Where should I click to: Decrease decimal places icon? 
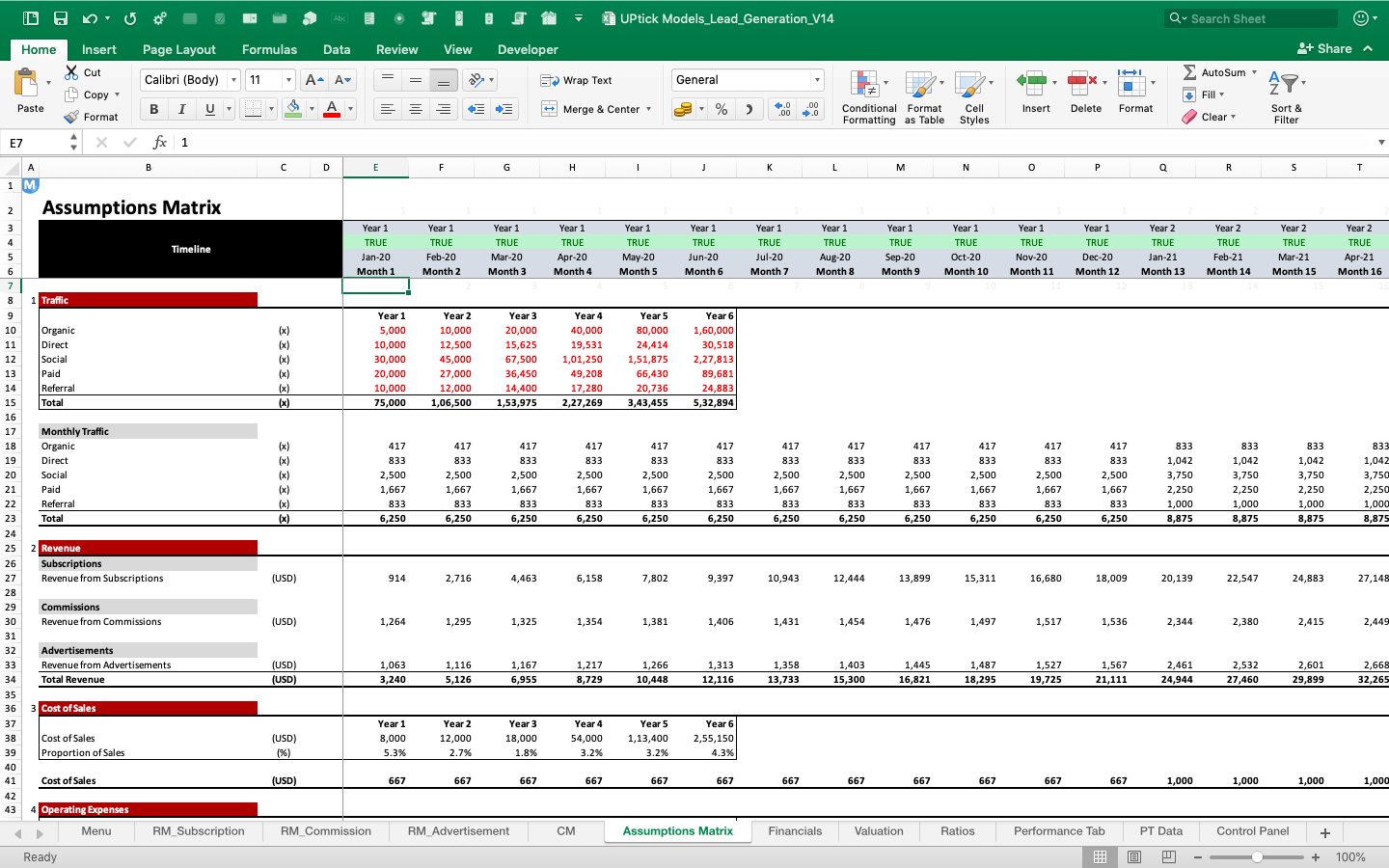tap(811, 109)
